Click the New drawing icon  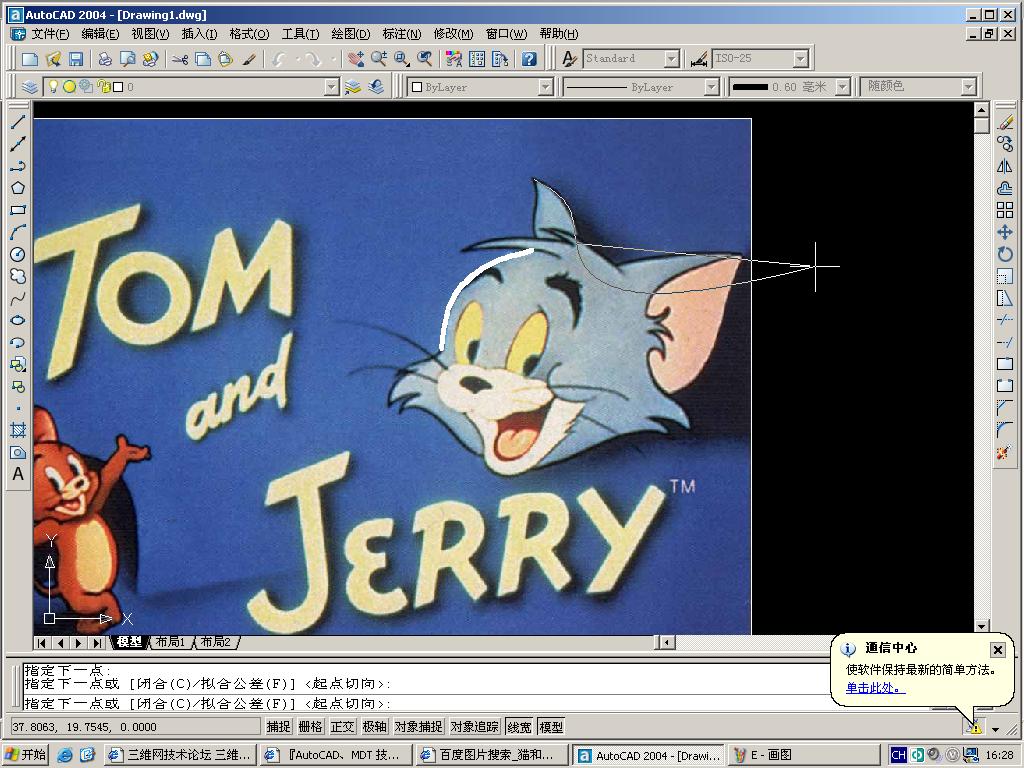click(30, 59)
